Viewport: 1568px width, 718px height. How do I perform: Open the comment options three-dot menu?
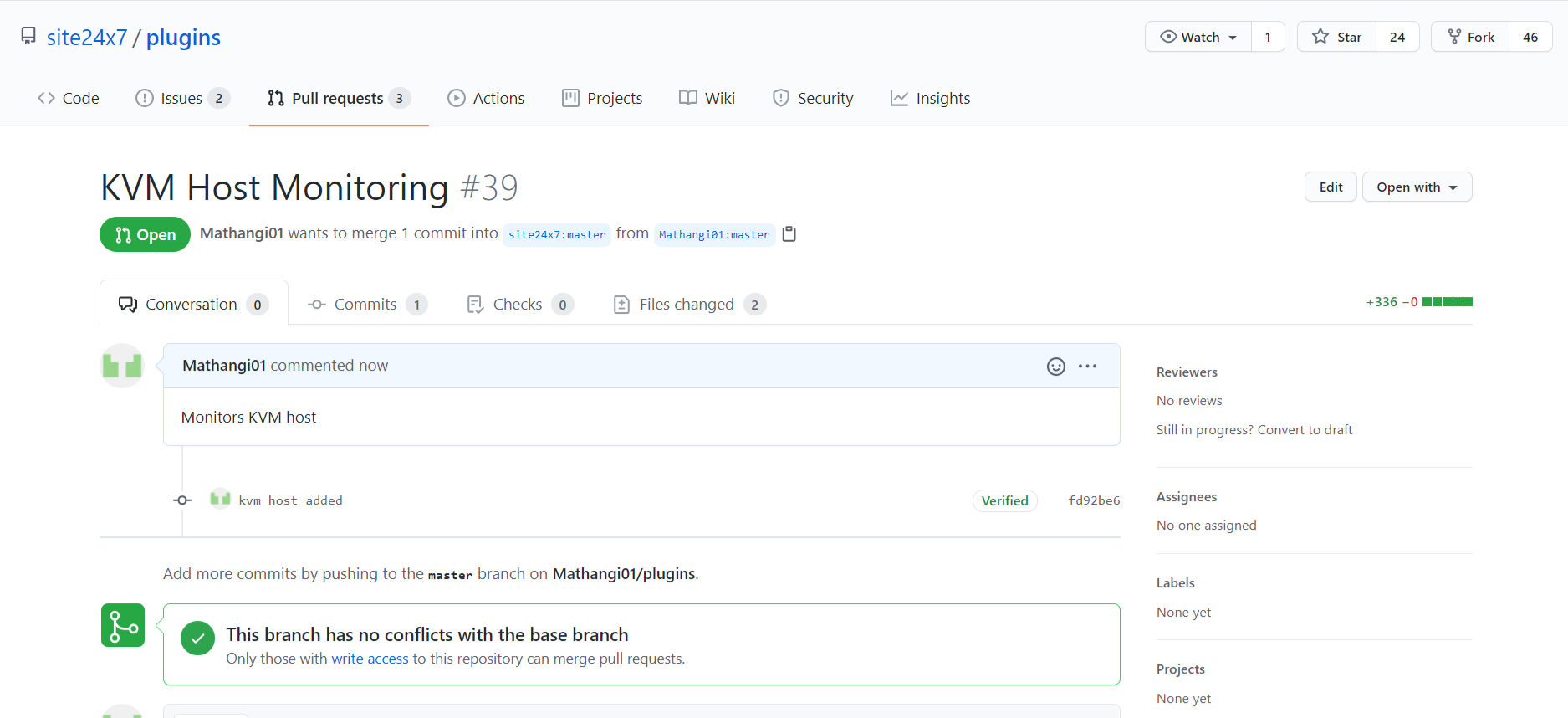1087,367
